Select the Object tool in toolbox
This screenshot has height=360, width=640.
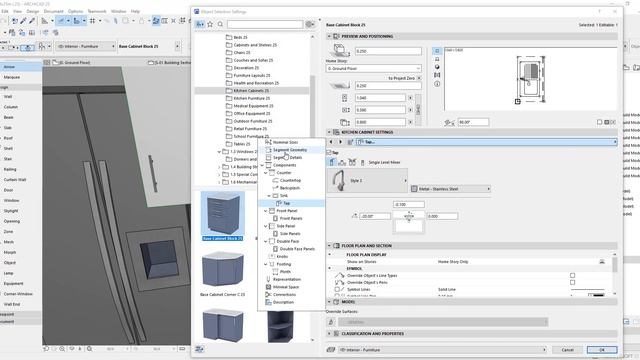10,263
